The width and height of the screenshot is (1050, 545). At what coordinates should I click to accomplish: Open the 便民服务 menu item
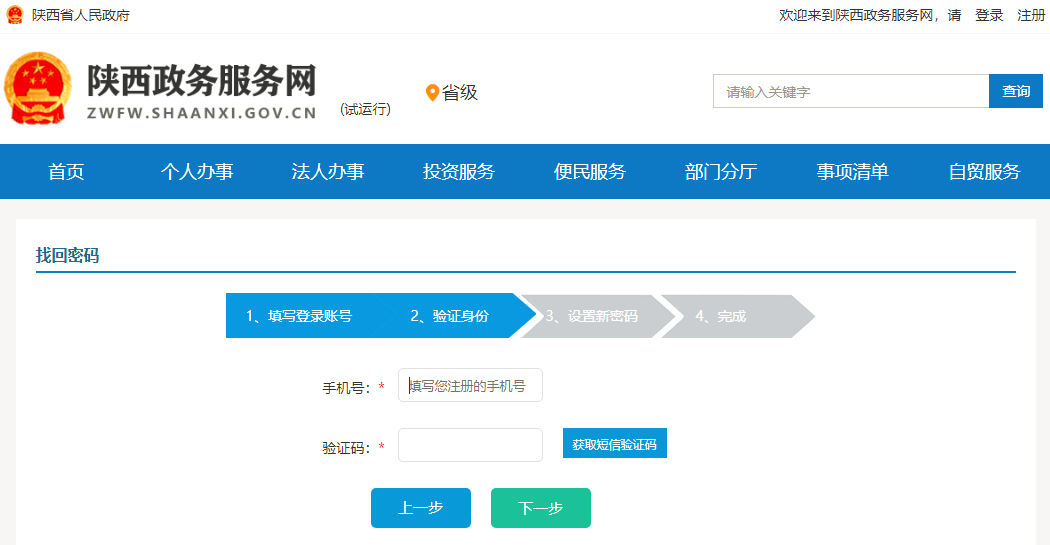(590, 172)
